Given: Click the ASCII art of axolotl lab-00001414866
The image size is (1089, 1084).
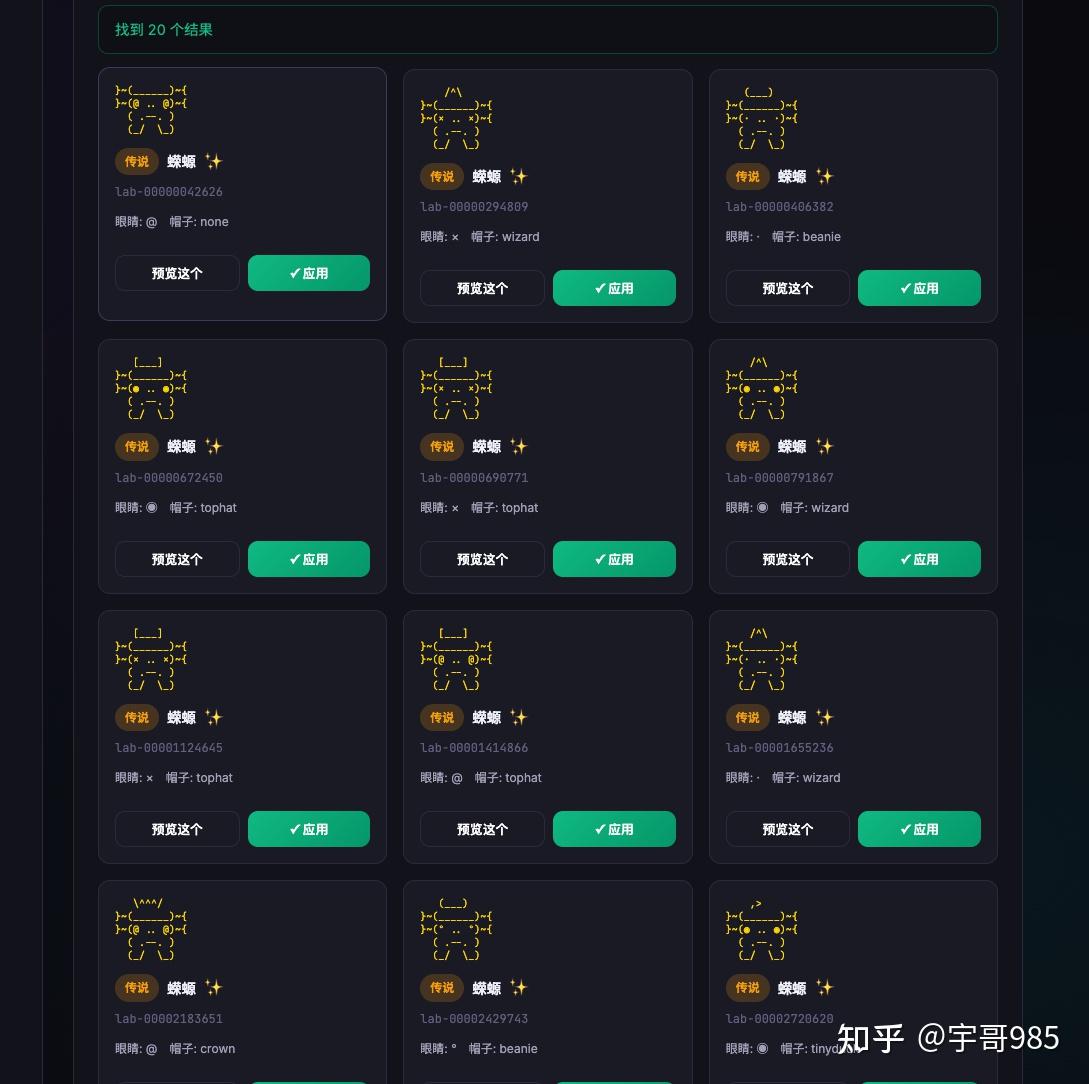Looking at the screenshot, I should click(455, 660).
